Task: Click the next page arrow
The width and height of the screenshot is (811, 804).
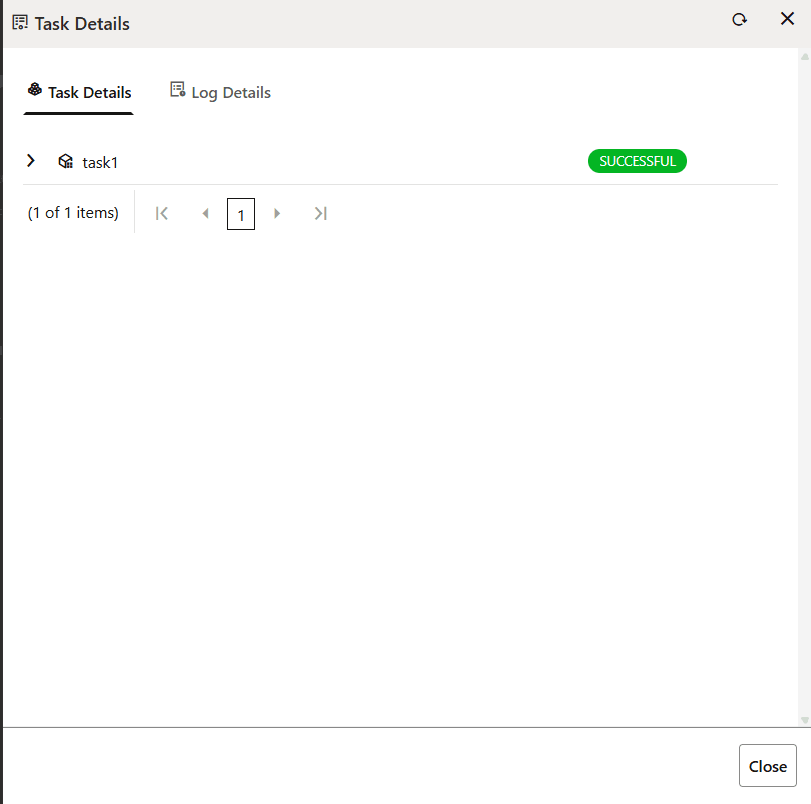Action: click(x=277, y=213)
